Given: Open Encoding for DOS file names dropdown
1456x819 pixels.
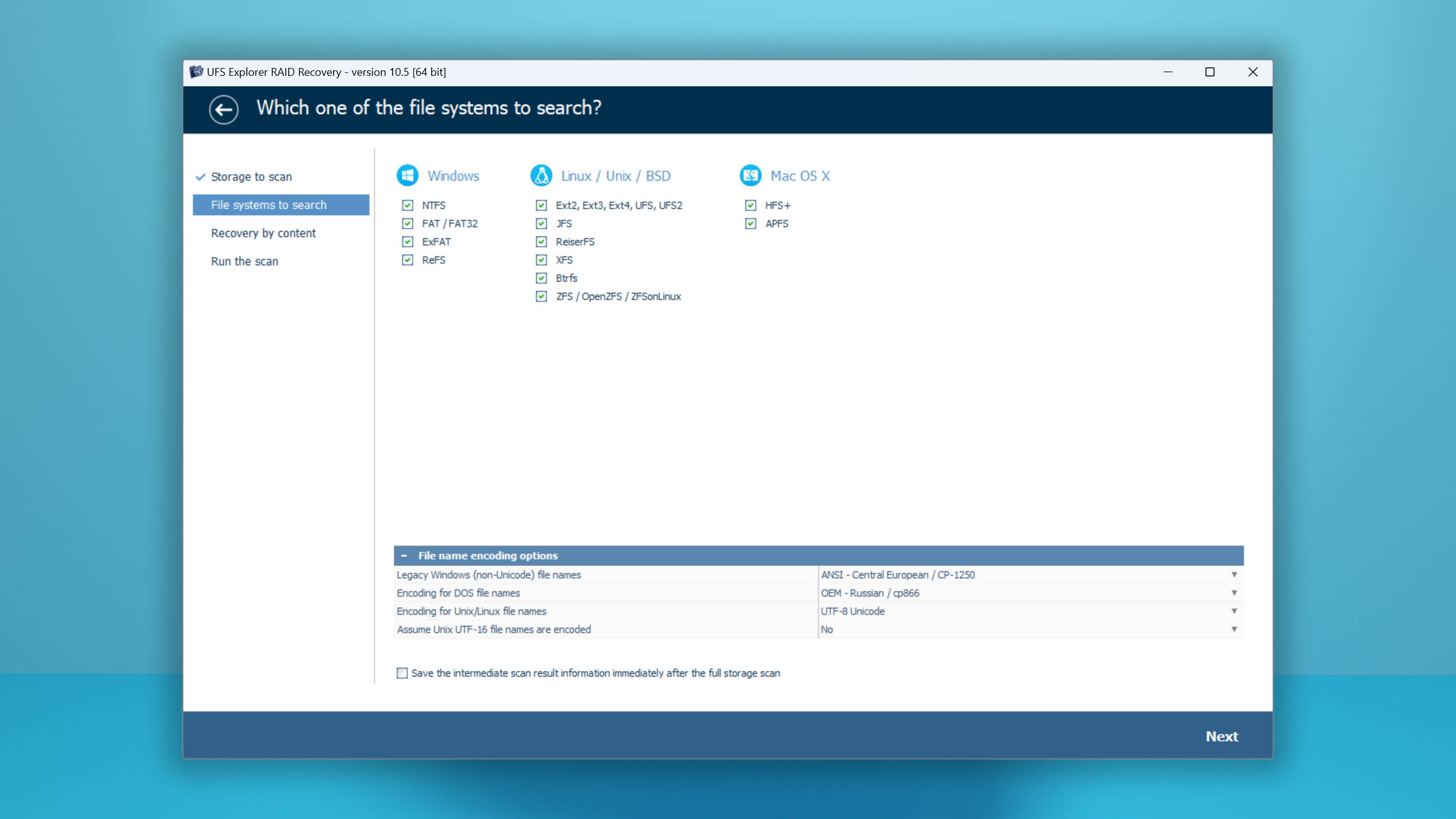Looking at the screenshot, I should coord(1234,593).
